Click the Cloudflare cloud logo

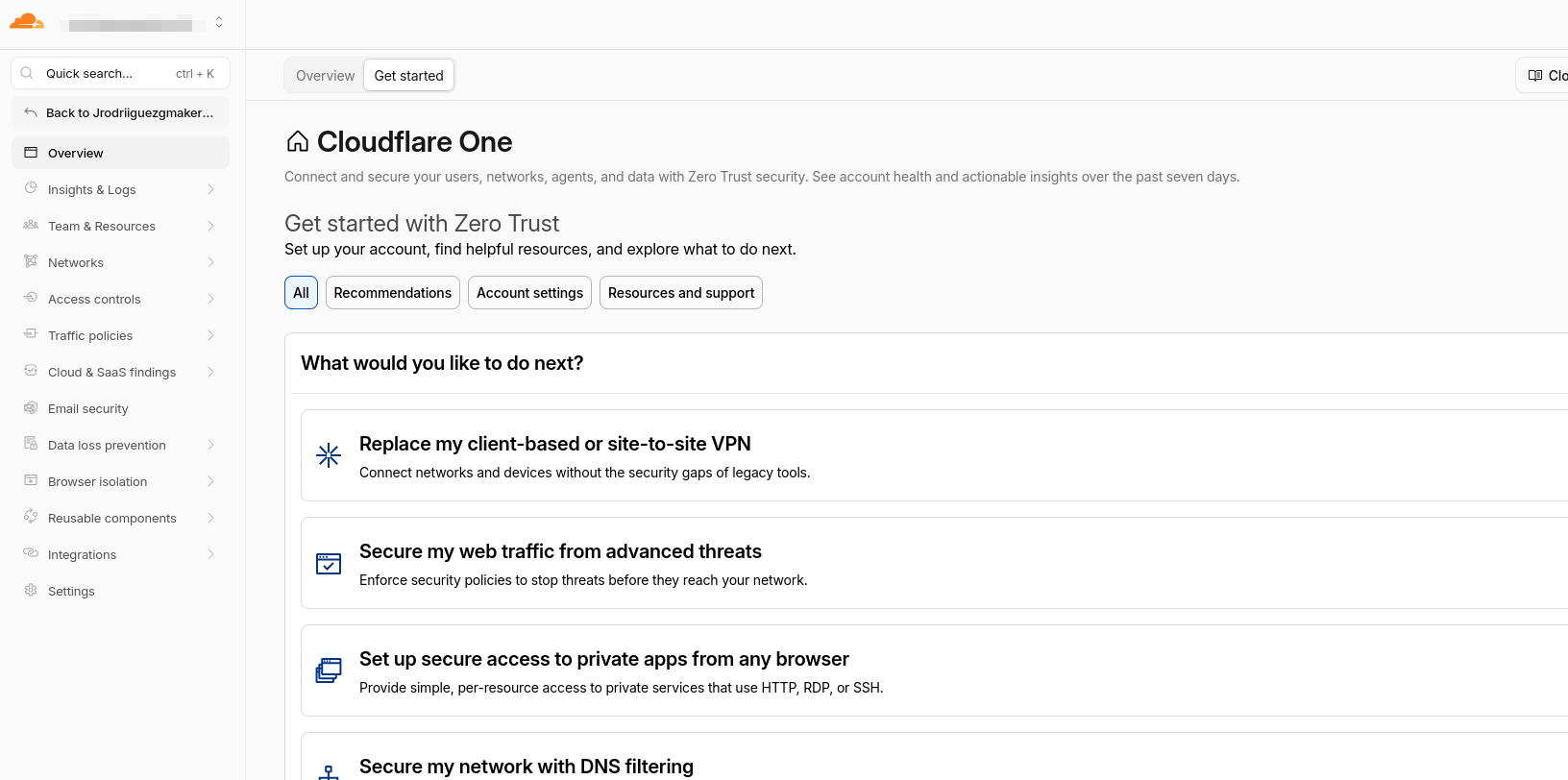coord(27,21)
